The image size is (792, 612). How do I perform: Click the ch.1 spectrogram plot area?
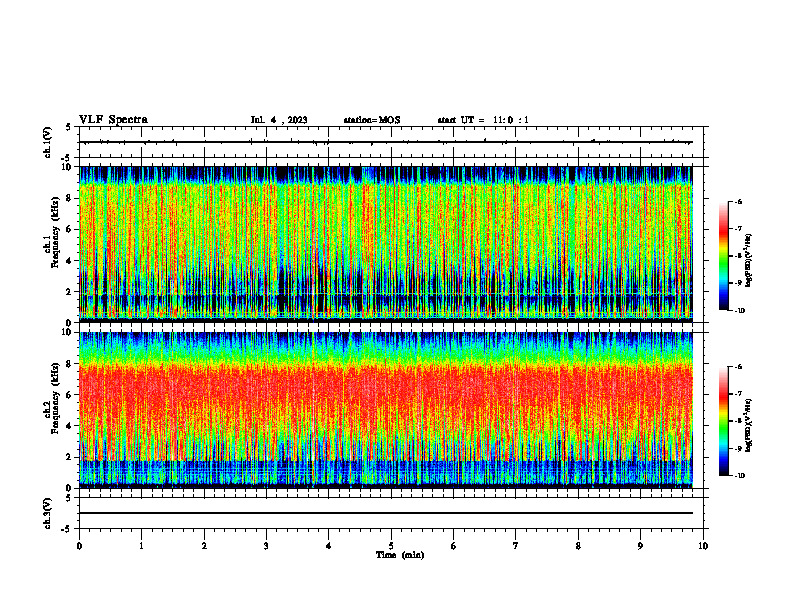386,244
